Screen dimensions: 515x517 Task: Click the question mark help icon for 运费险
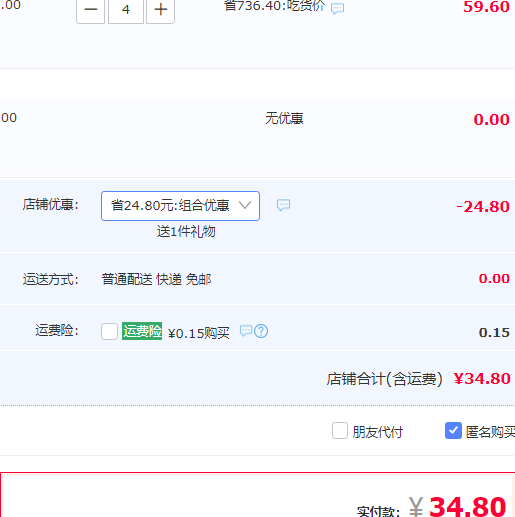(261, 331)
